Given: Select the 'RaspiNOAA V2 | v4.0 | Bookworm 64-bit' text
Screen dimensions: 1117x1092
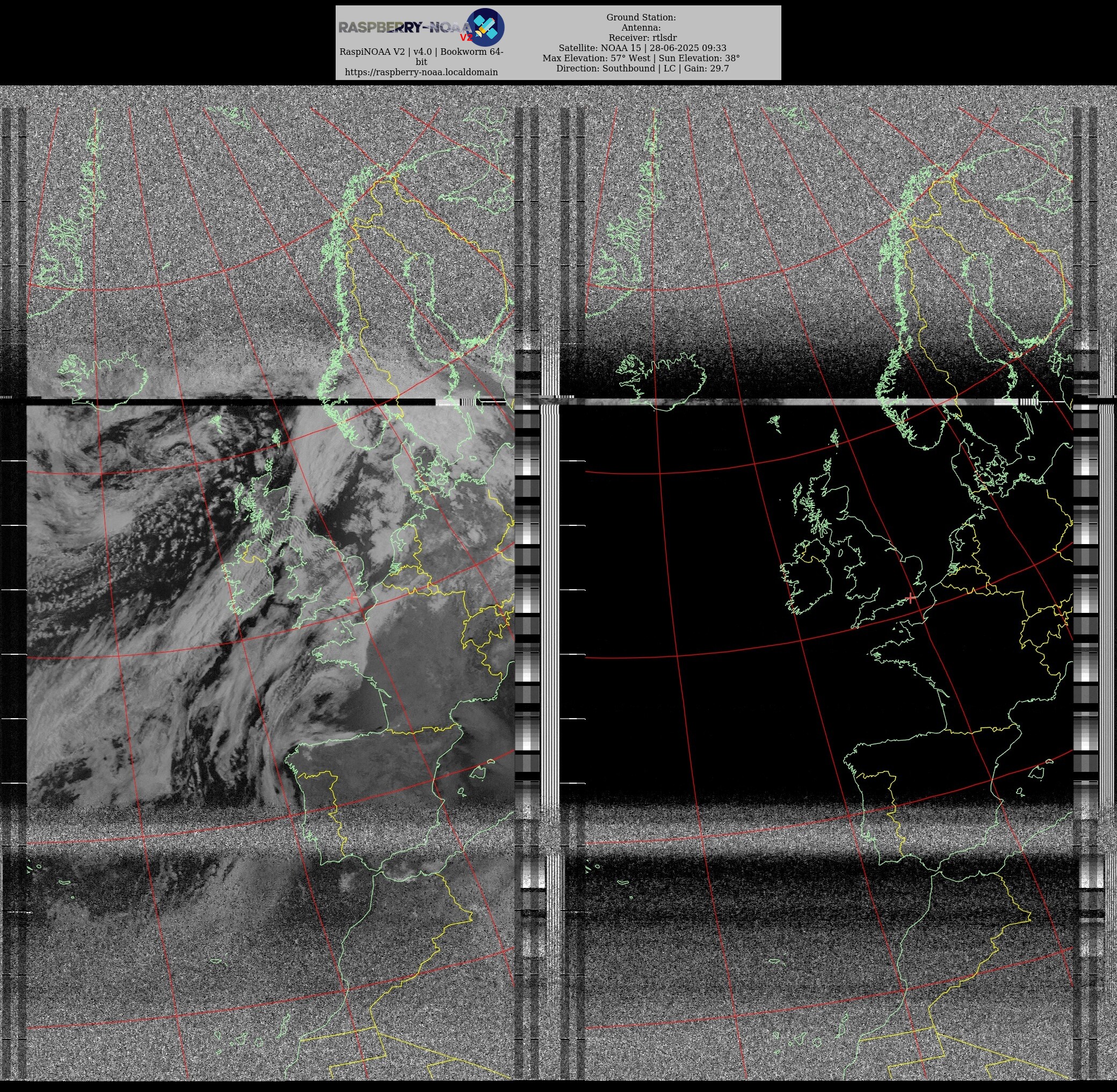Looking at the screenshot, I should pos(422,57).
